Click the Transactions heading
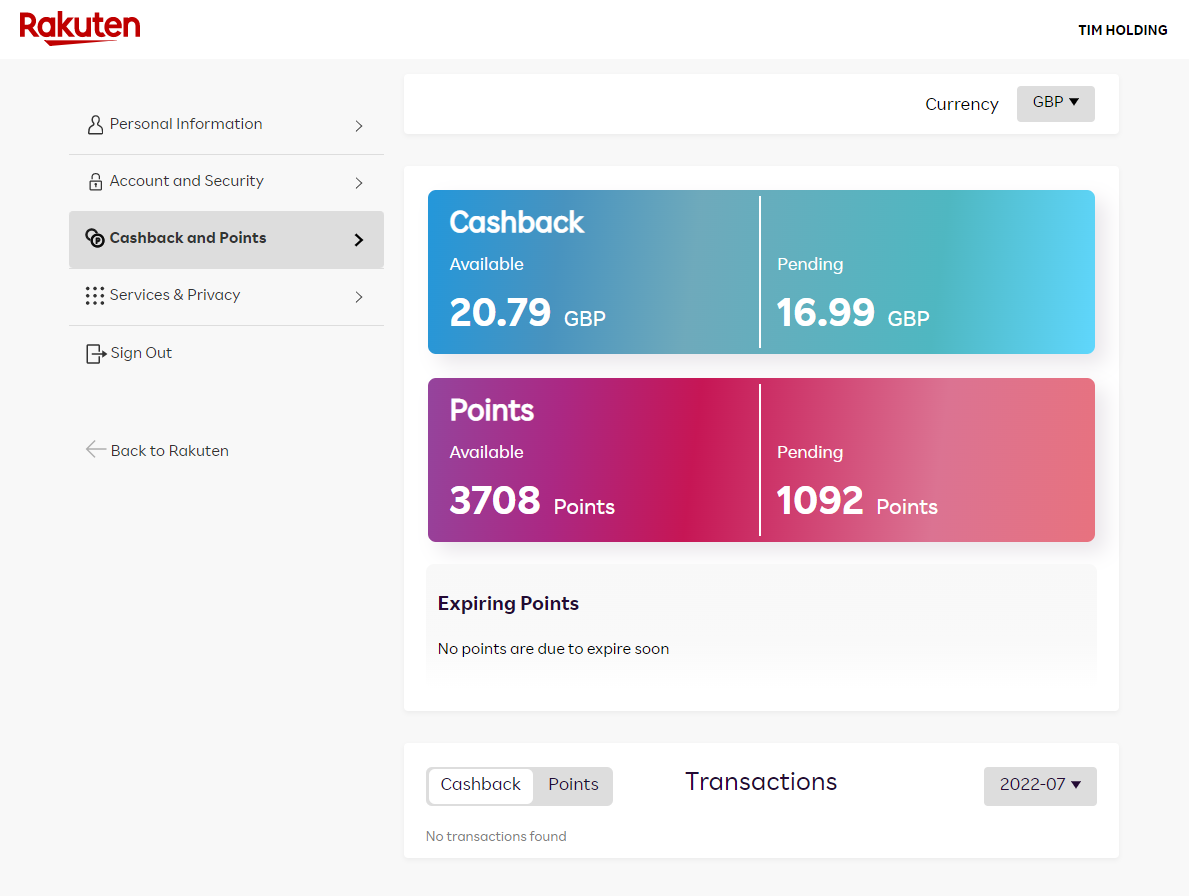 [761, 782]
